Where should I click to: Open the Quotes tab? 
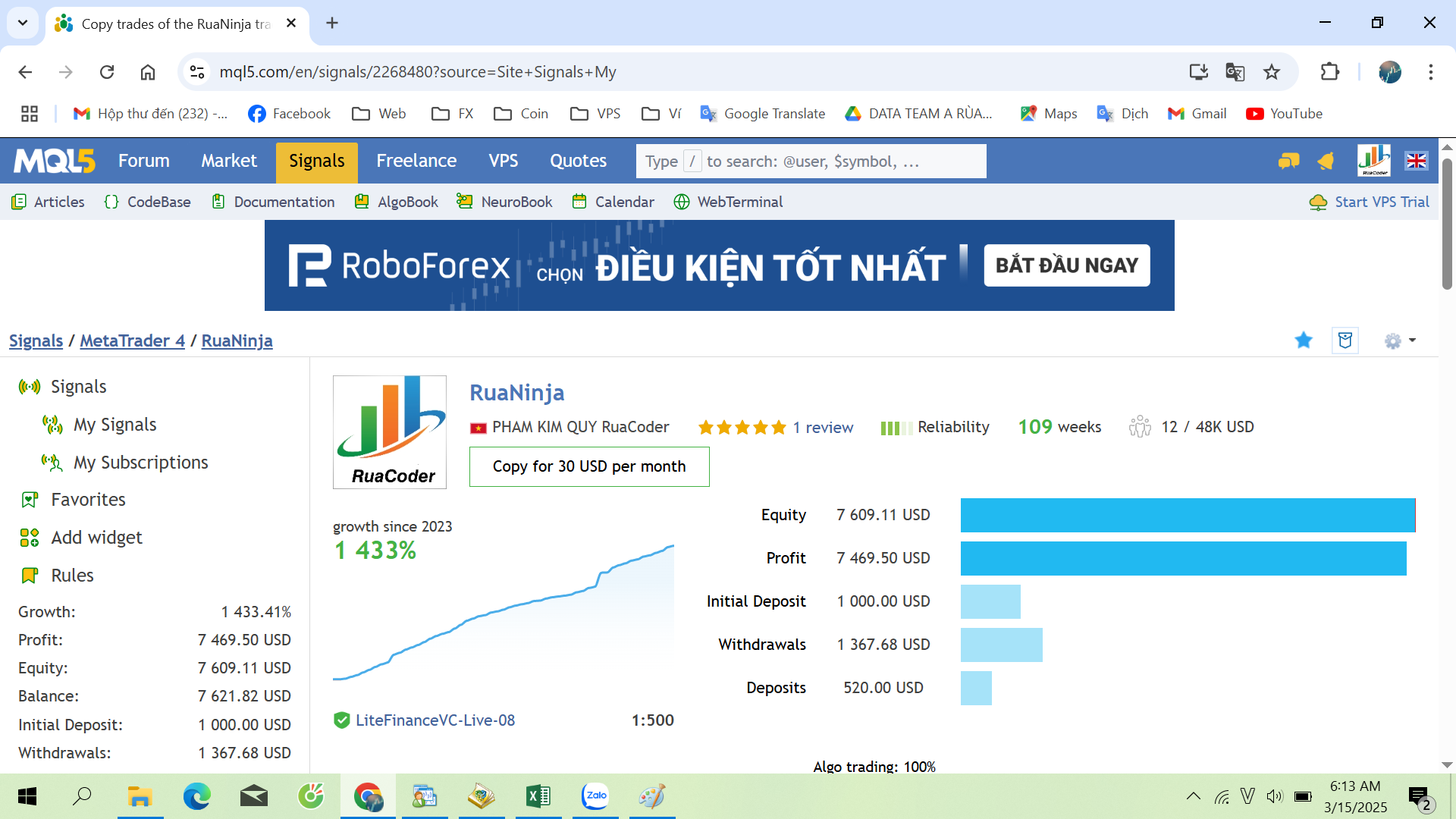tap(579, 161)
